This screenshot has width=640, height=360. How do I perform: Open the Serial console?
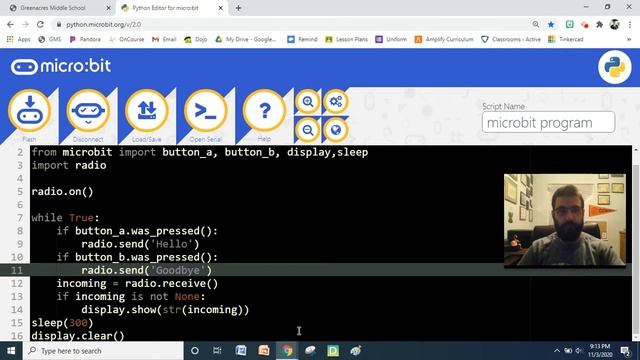206,111
